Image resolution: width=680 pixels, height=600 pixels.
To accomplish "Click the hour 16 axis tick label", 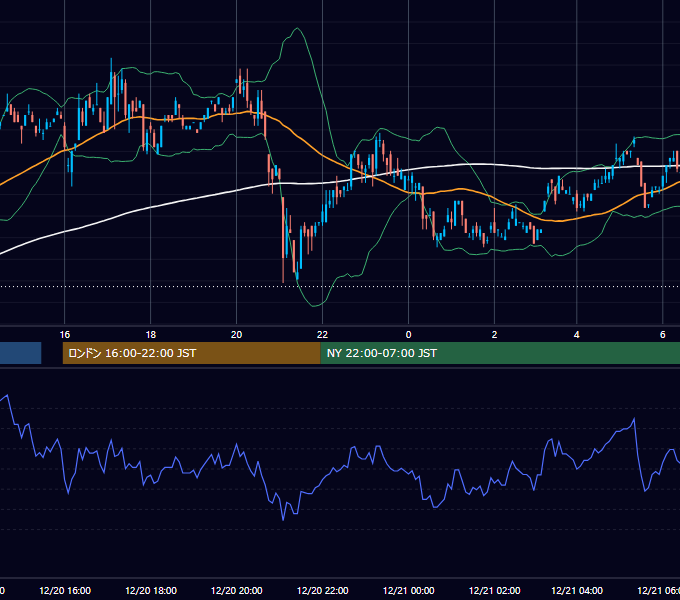I will pyautogui.click(x=65, y=335).
